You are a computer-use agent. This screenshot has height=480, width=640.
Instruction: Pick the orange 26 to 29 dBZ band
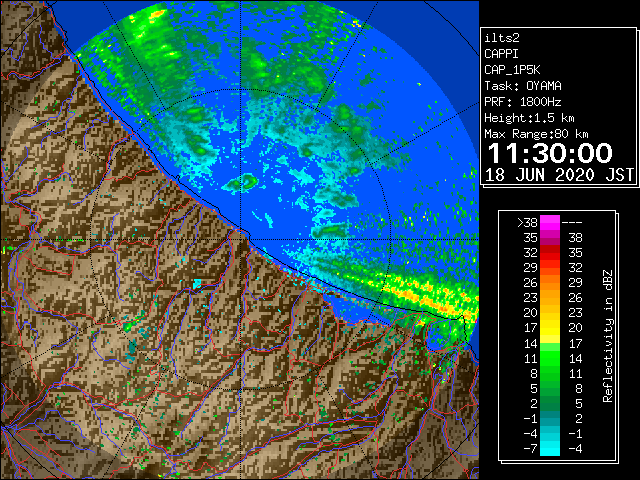tap(550, 283)
